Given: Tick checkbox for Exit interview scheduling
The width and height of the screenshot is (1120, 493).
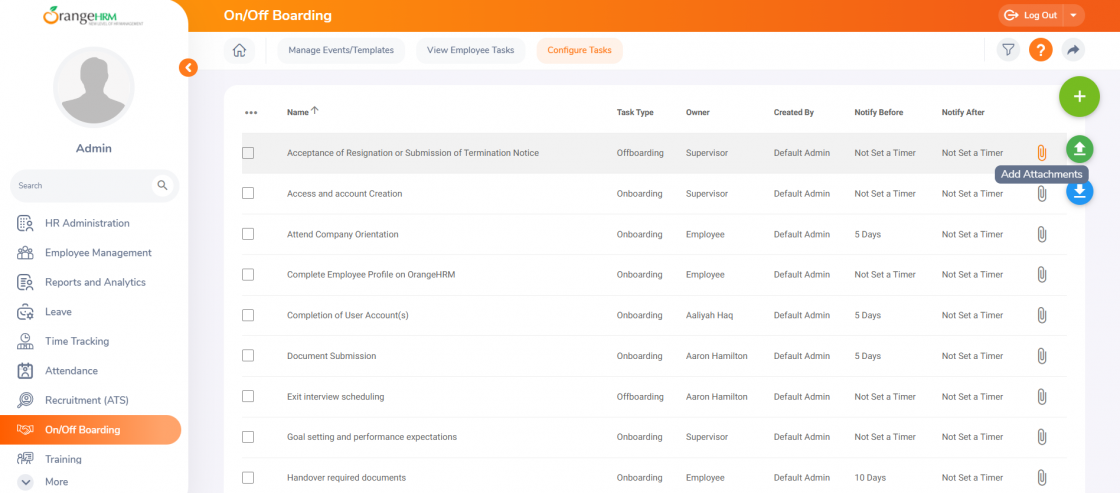Looking at the screenshot, I should (248, 397).
